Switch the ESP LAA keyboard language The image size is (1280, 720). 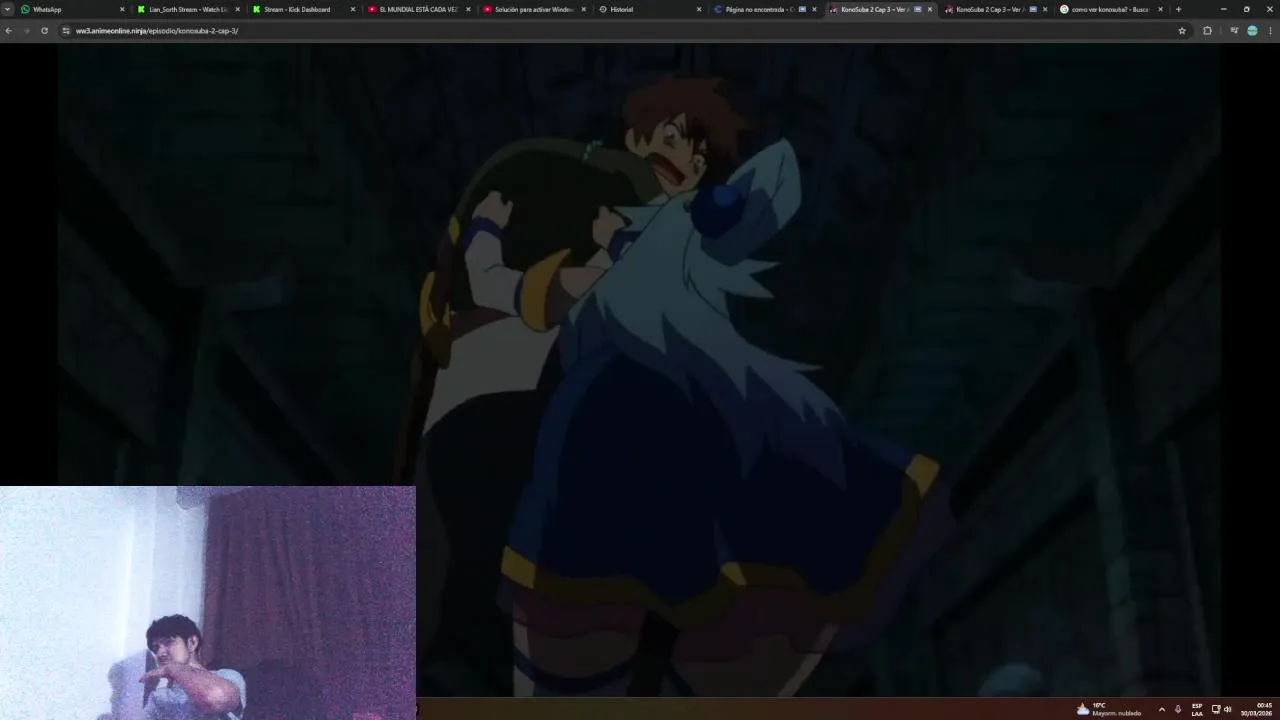pos(1197,709)
